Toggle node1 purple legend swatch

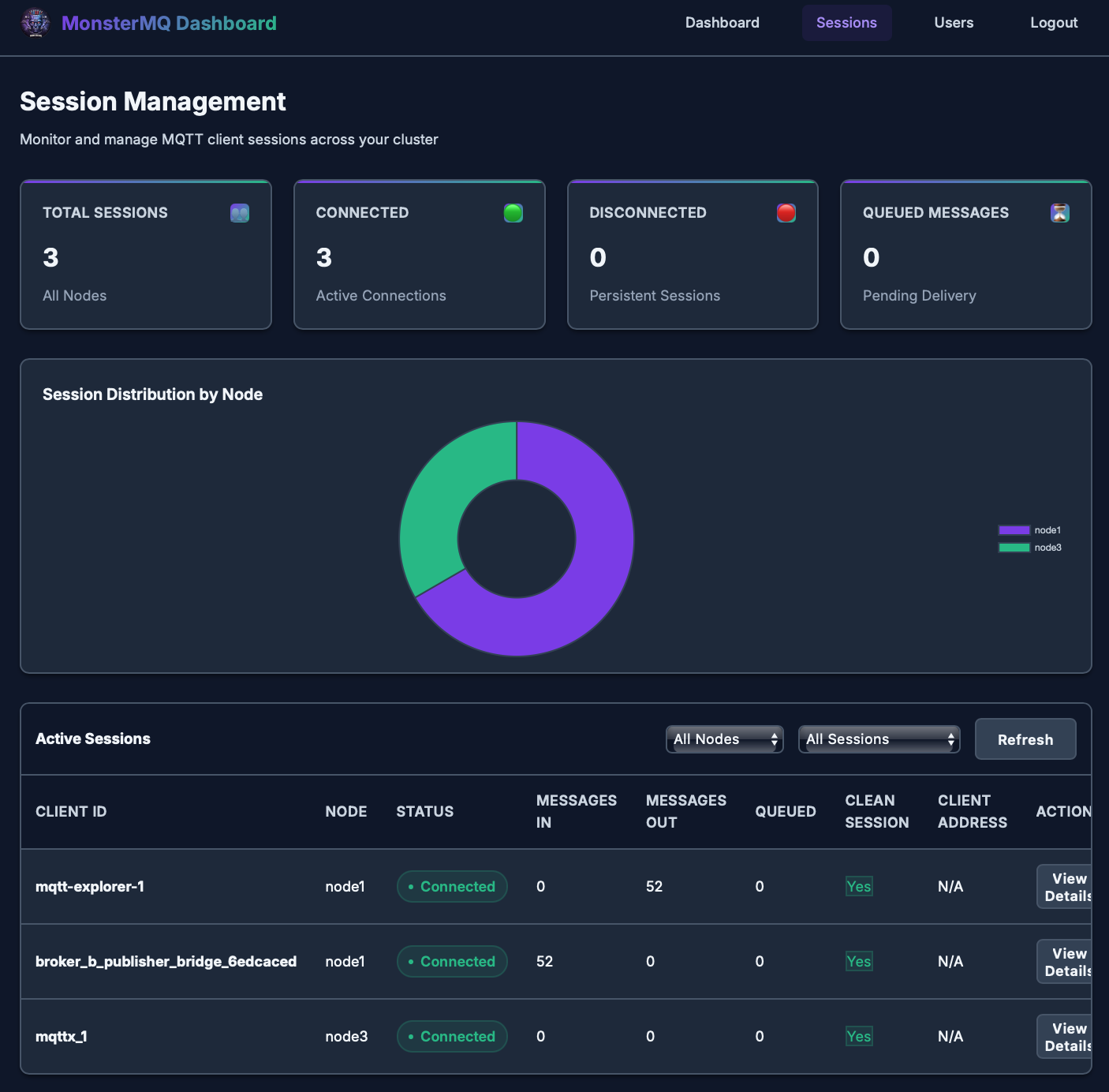click(x=1014, y=530)
